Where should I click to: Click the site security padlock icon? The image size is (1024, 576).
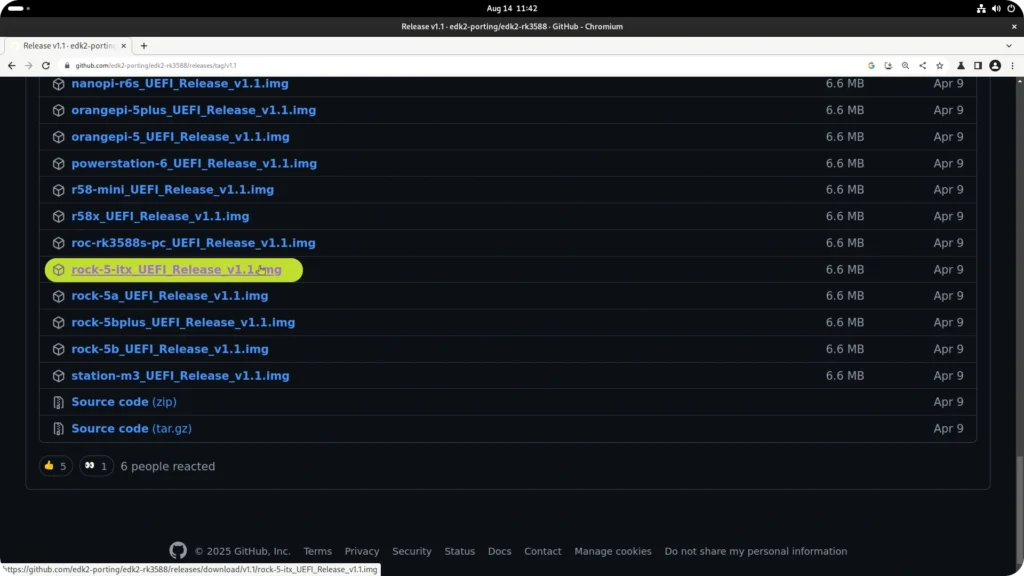[67, 65]
